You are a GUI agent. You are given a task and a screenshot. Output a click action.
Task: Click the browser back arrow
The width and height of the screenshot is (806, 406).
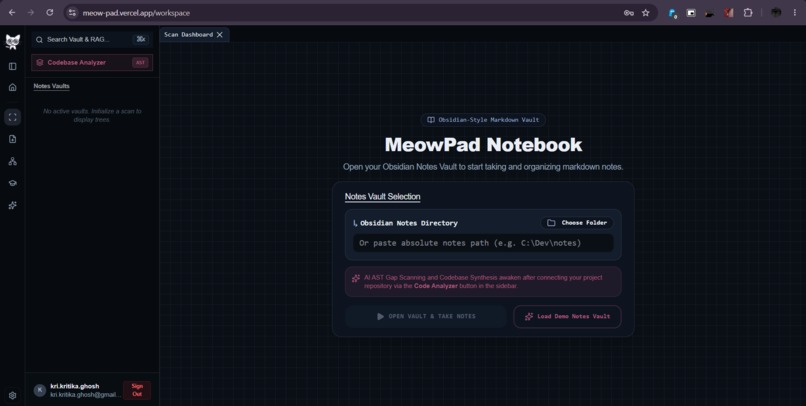pos(12,12)
